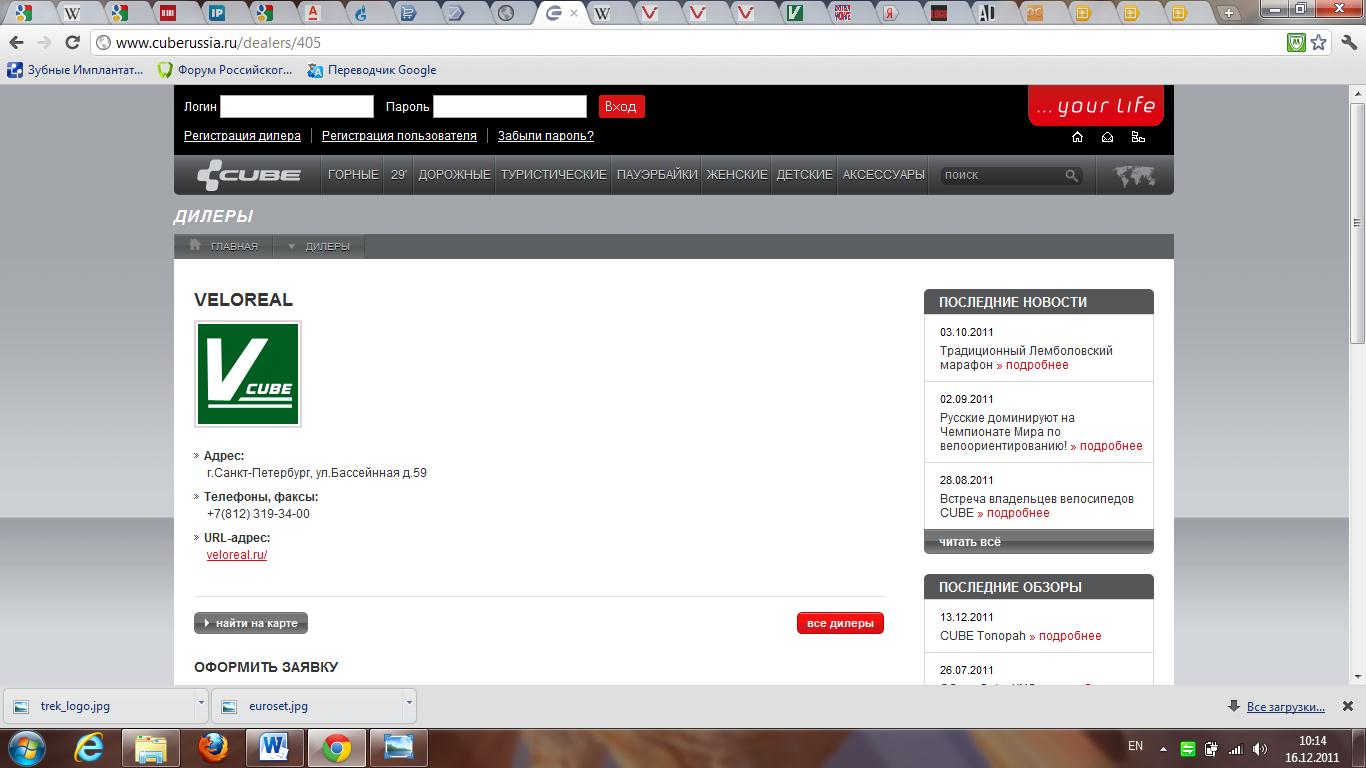
Task: Open dropdown arrow for euroset.jpg download
Action: point(409,704)
